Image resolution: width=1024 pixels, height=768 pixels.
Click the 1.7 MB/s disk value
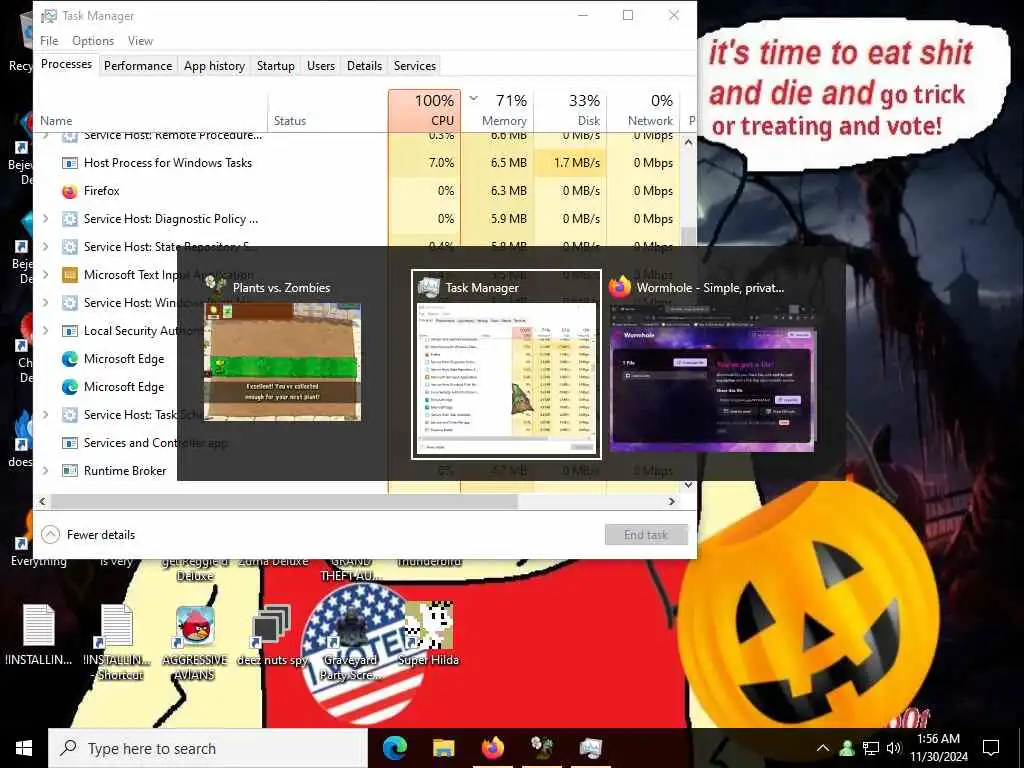point(577,163)
